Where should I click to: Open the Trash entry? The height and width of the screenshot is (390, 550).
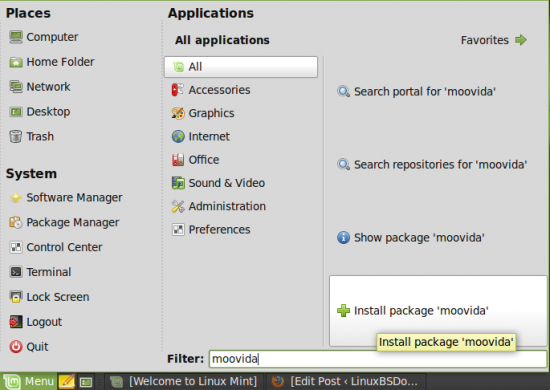point(32,136)
